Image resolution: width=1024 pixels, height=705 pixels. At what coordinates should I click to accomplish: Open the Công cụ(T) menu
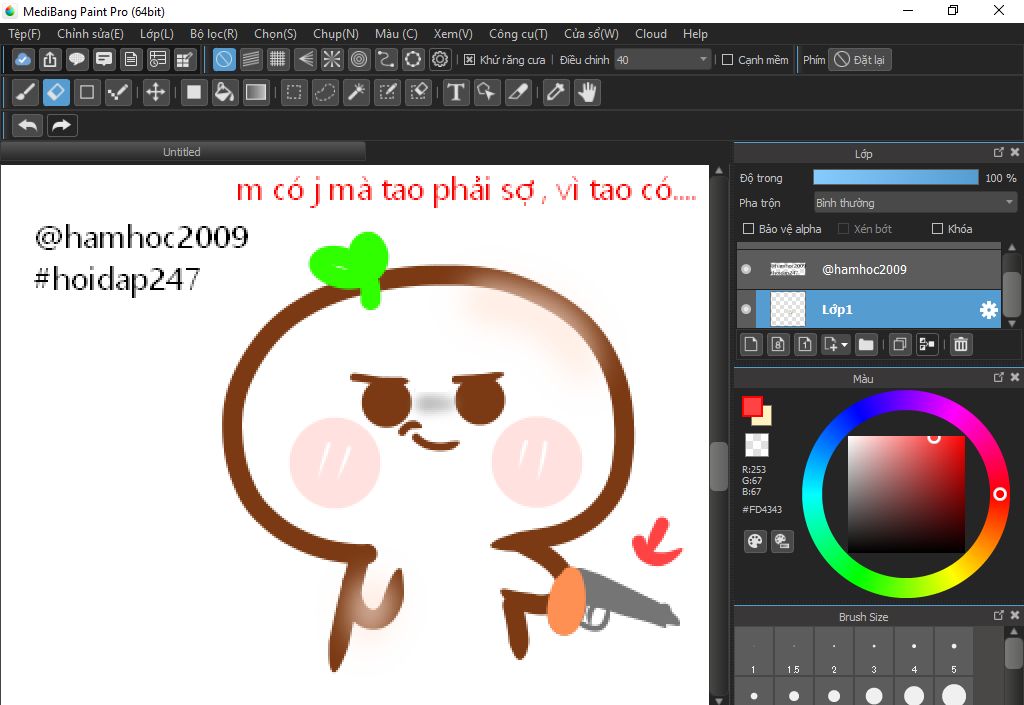518,34
